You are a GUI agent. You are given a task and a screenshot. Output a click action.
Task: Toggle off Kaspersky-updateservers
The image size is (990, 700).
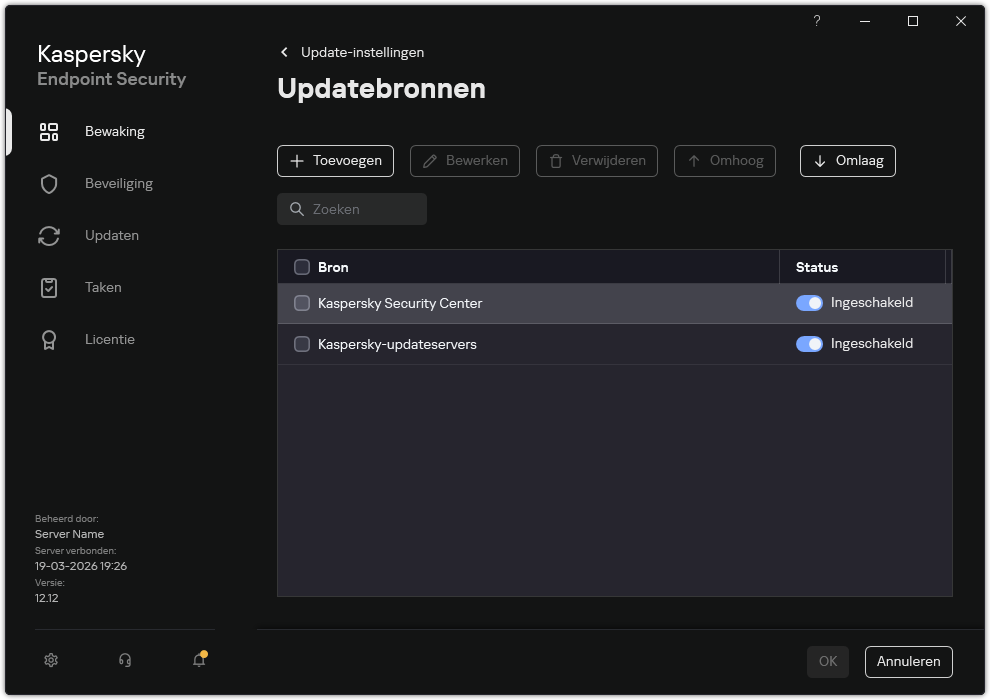pos(809,343)
